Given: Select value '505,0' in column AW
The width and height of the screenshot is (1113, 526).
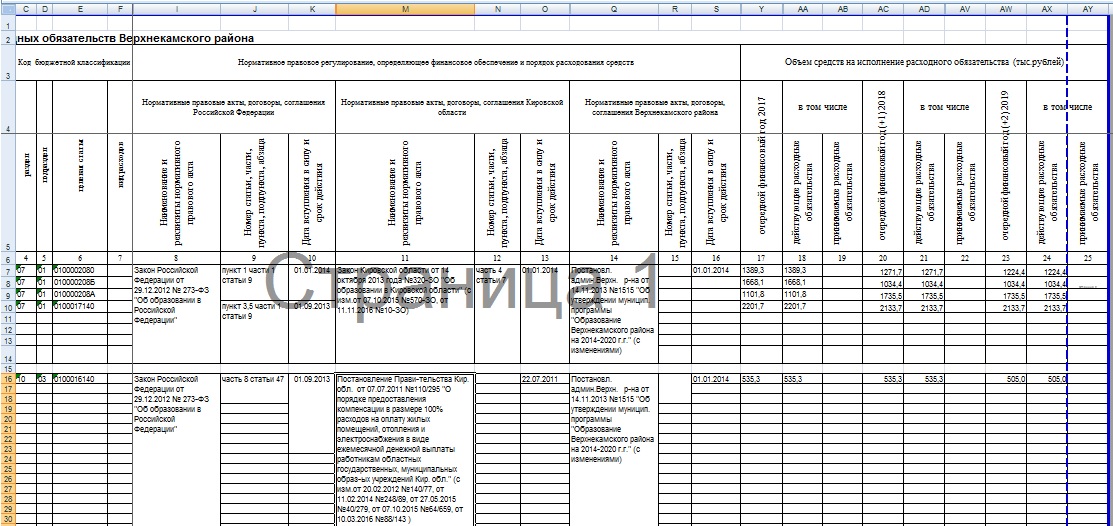Looking at the screenshot, I should (1005, 379).
